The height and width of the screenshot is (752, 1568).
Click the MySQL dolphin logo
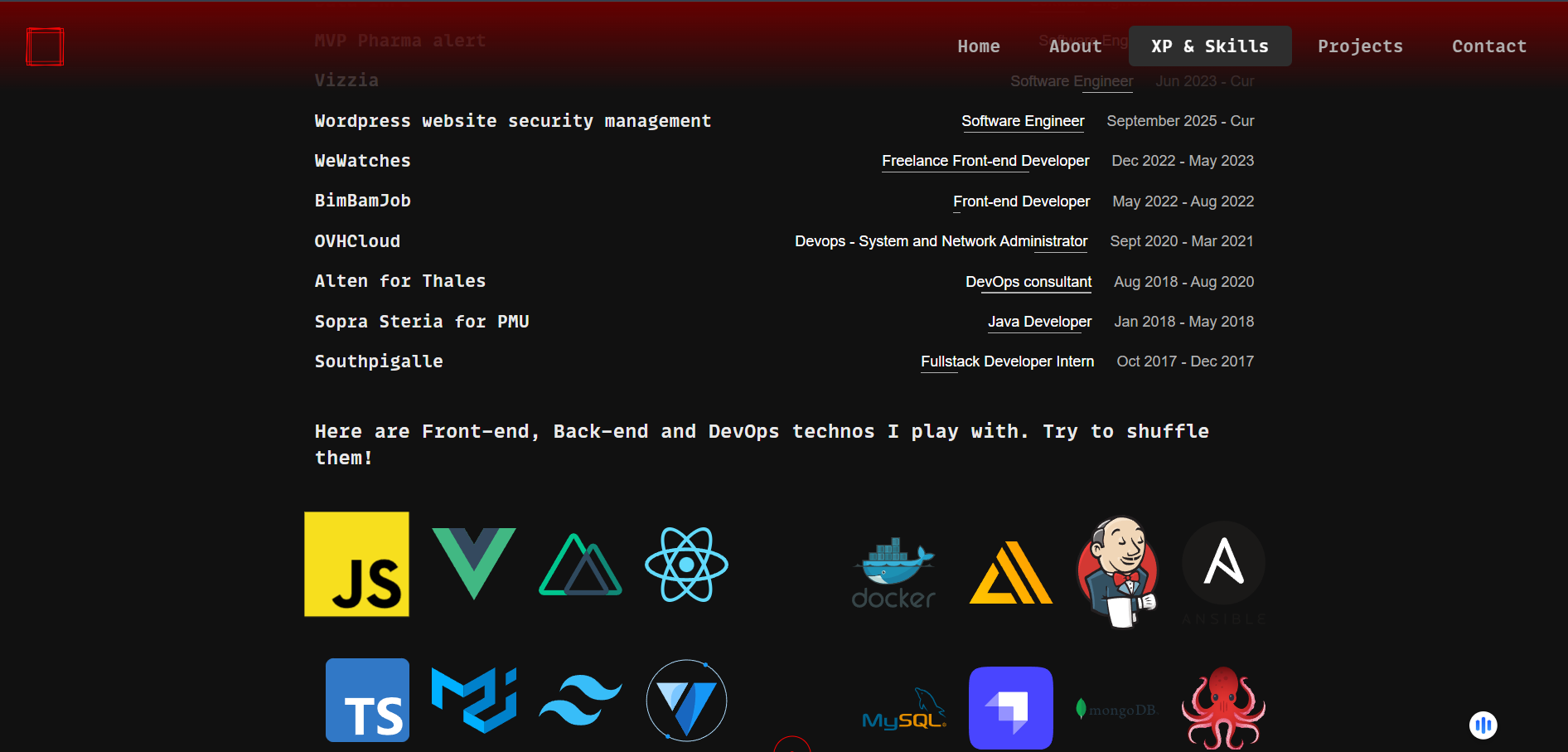[903, 711]
